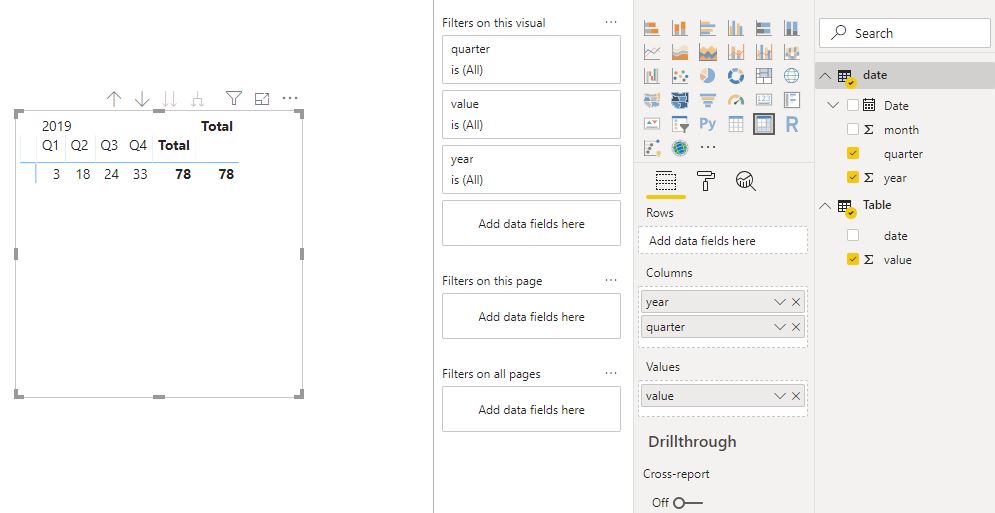Select the area chart visual

point(680,52)
